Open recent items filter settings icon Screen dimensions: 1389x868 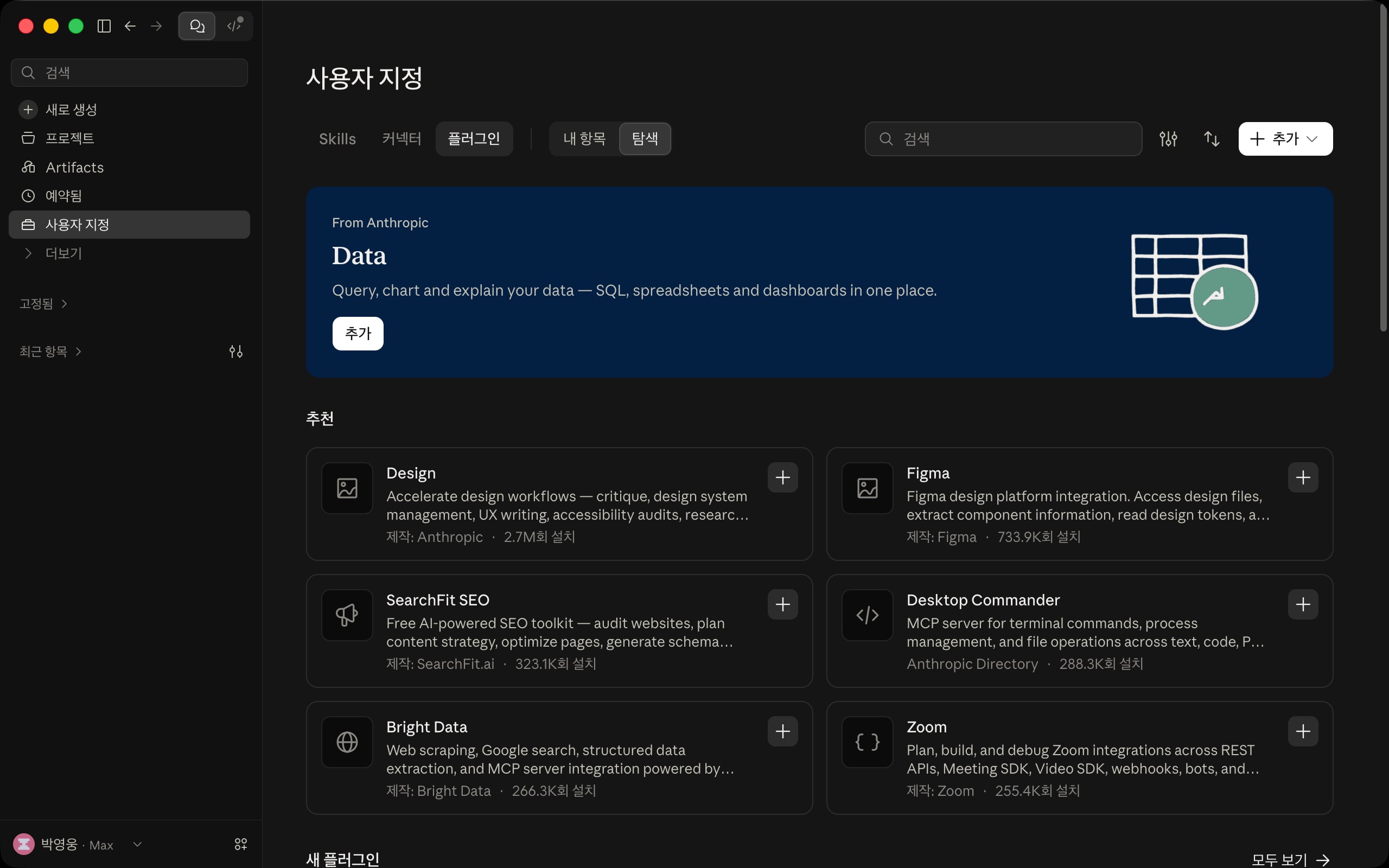236,352
